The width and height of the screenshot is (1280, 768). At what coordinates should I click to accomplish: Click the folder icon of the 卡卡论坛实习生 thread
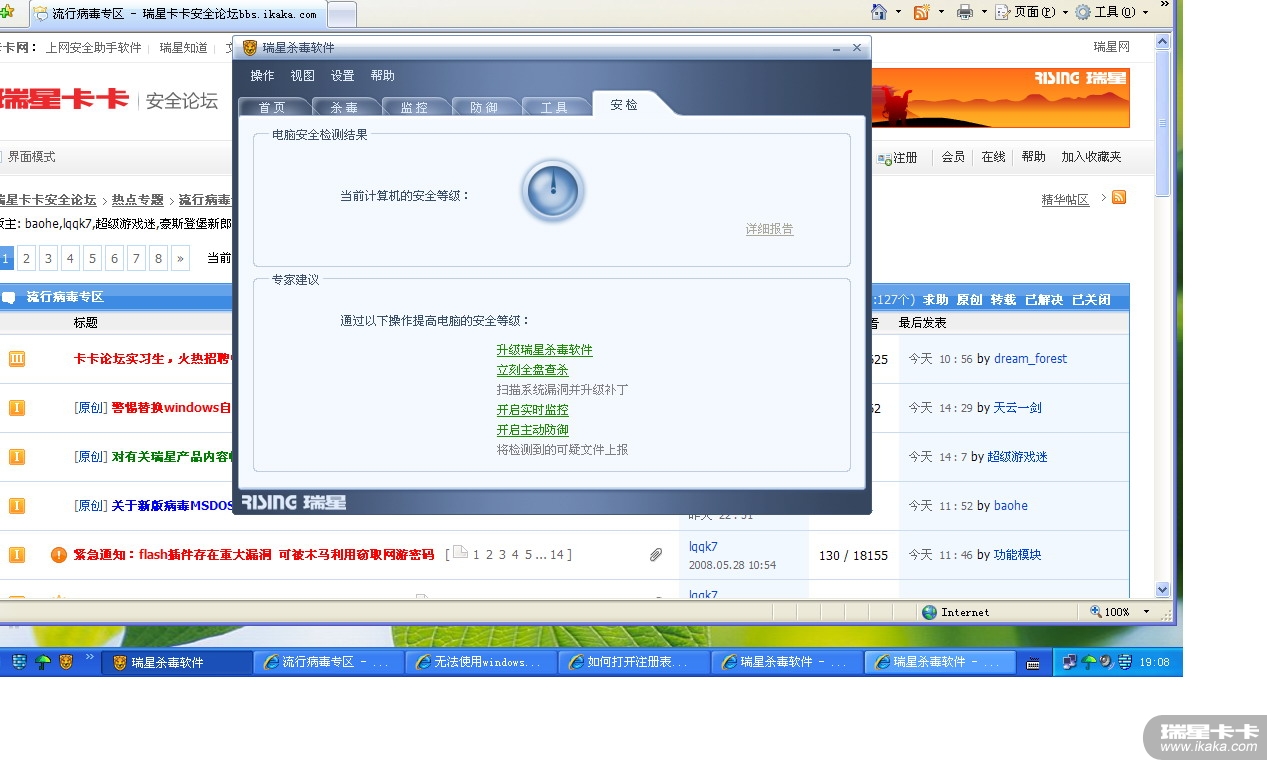(17, 358)
